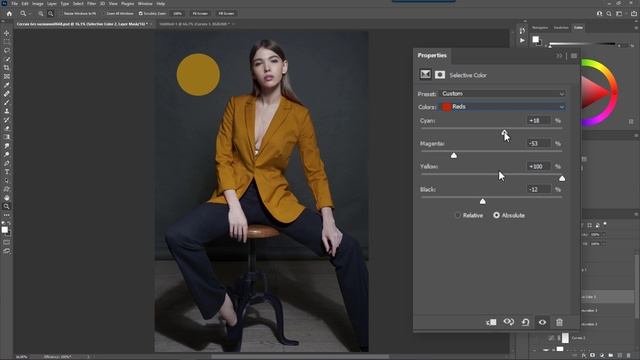Select the Crop tool

[x=7, y=67]
